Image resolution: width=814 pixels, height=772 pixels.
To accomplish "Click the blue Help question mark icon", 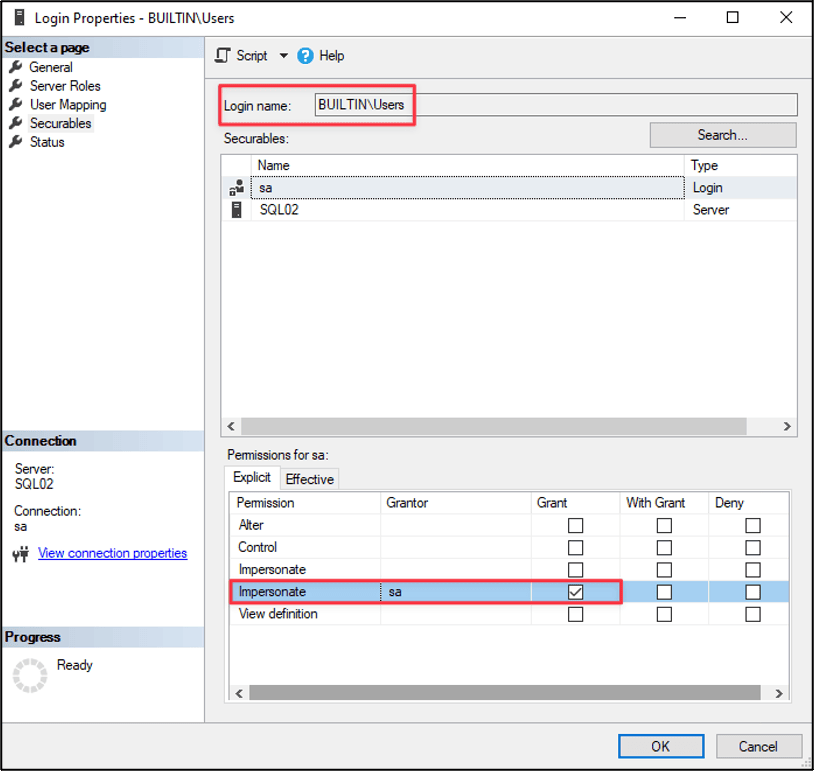I will [305, 56].
